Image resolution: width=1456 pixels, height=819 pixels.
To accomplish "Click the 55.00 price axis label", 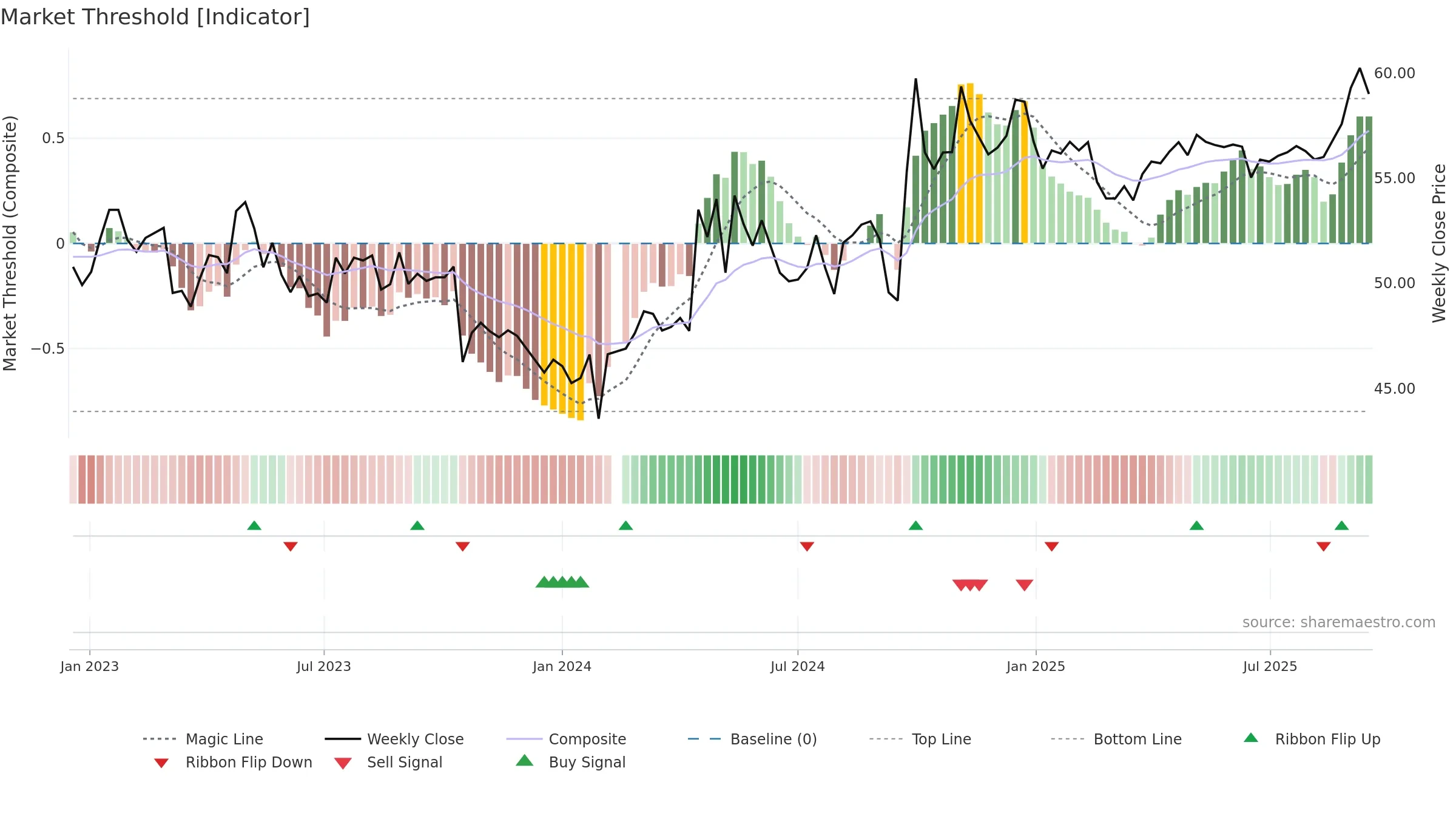I will 1395,178.
